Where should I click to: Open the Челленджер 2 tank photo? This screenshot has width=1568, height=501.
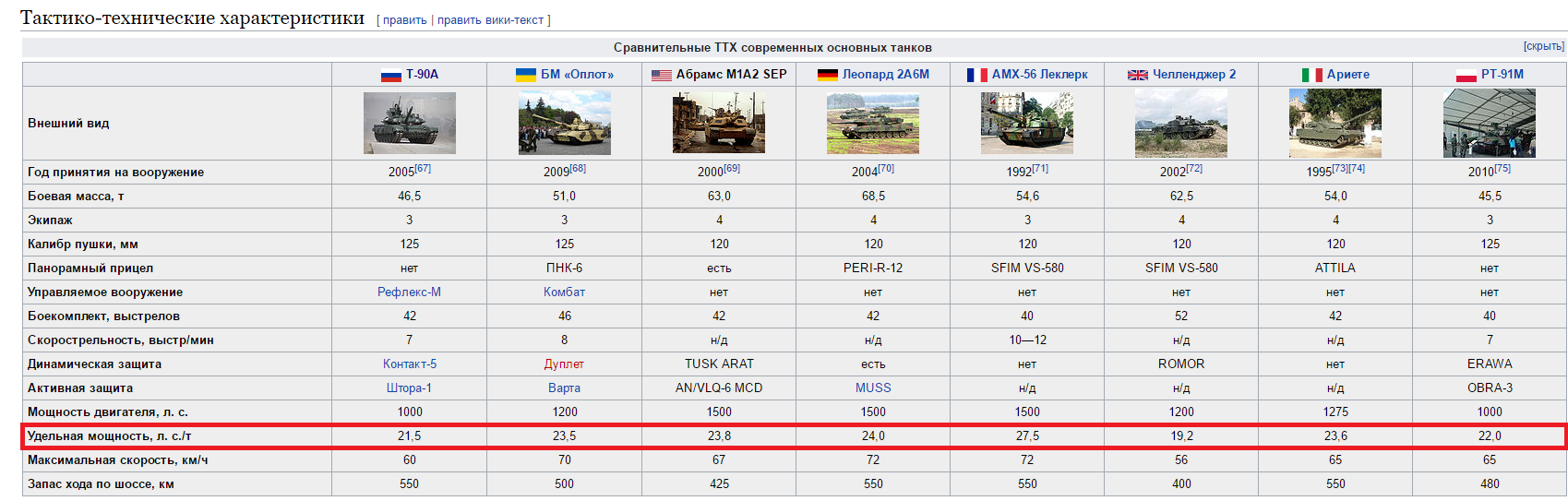(x=1180, y=125)
